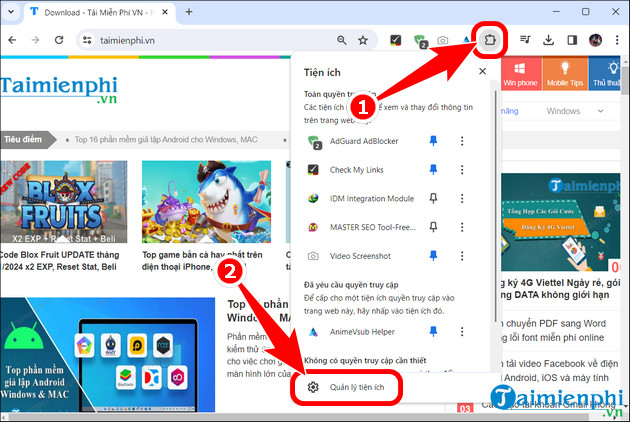
Task: Open more options for Check My Links
Action: 462,170
